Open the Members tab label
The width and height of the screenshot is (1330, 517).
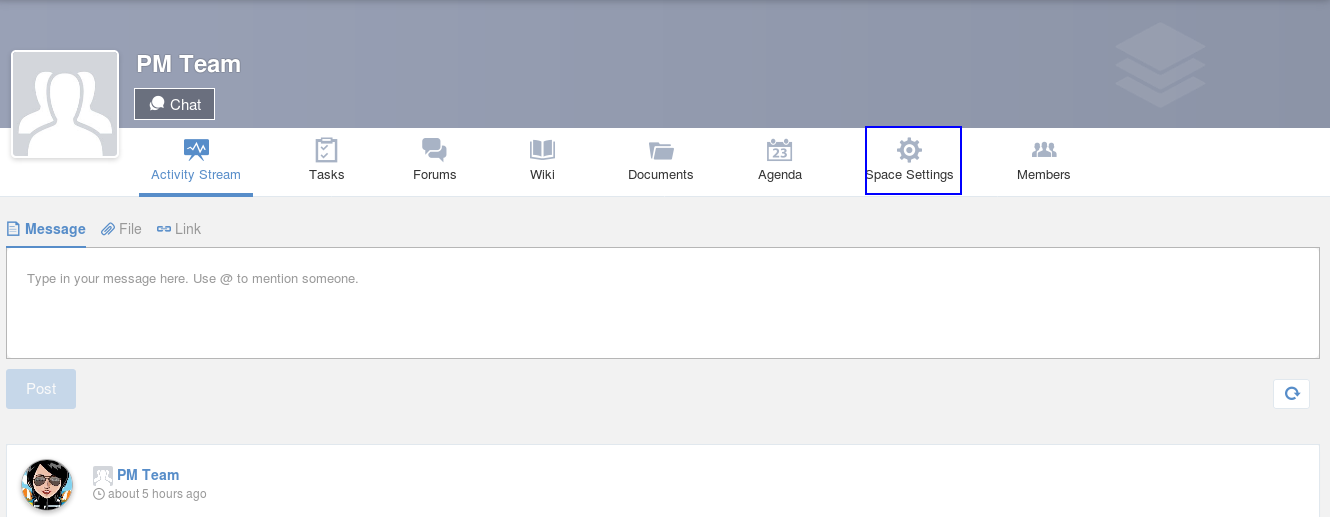(1044, 175)
